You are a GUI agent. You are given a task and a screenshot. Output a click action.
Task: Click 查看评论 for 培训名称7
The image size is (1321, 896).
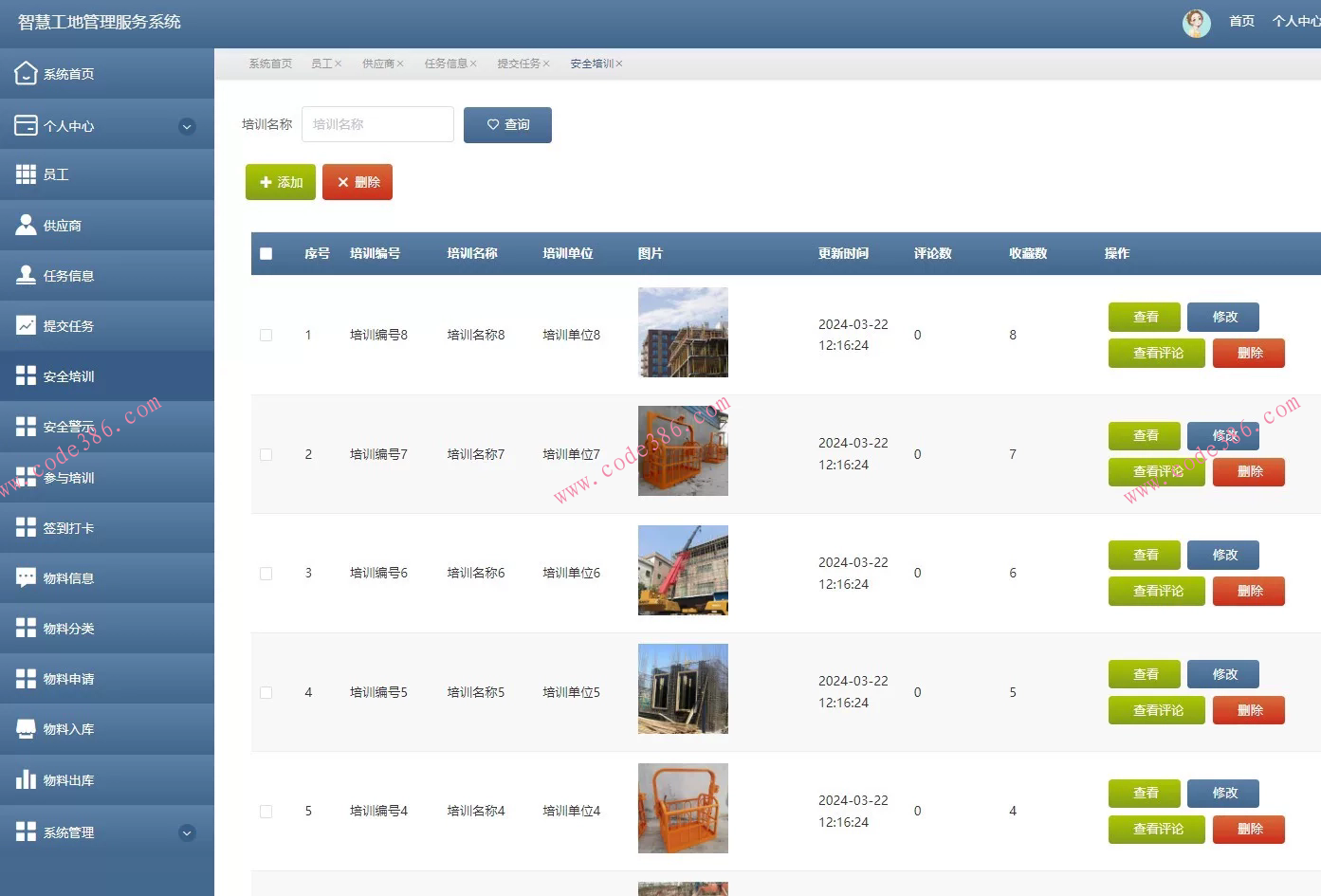click(x=1156, y=471)
